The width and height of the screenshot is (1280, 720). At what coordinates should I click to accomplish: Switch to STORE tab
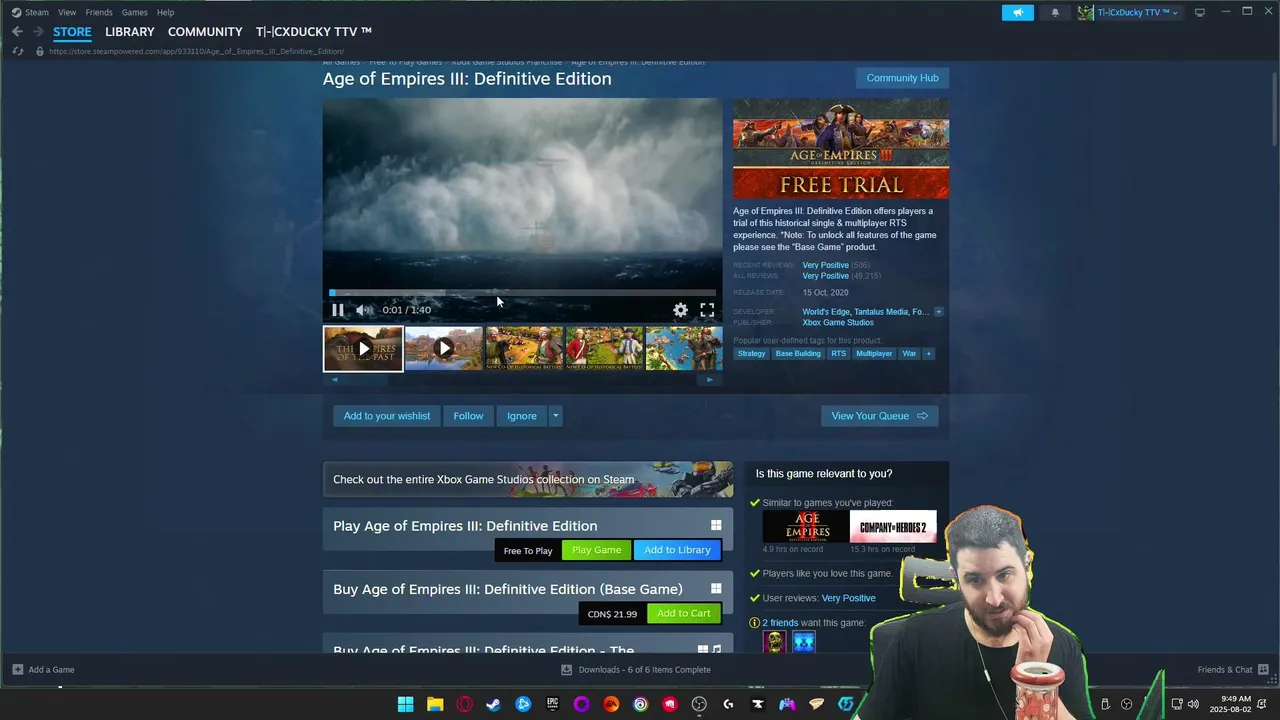click(x=72, y=32)
